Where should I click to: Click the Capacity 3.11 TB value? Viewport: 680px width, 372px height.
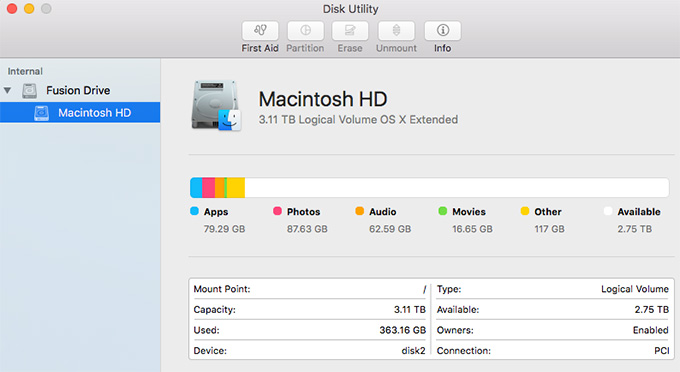click(x=410, y=310)
